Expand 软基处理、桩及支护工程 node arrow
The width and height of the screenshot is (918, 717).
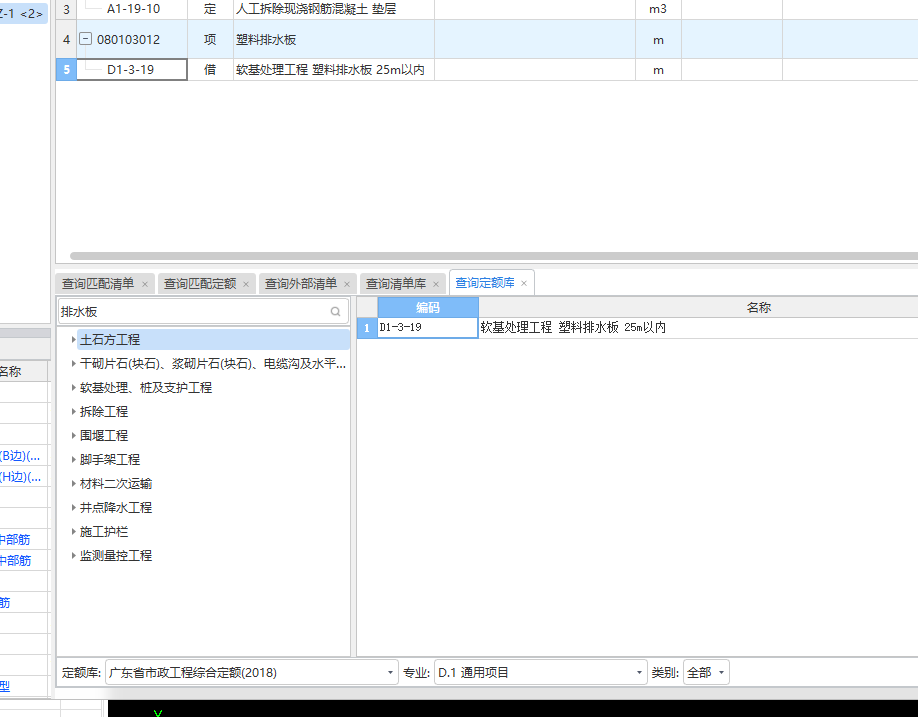[x=73, y=387]
